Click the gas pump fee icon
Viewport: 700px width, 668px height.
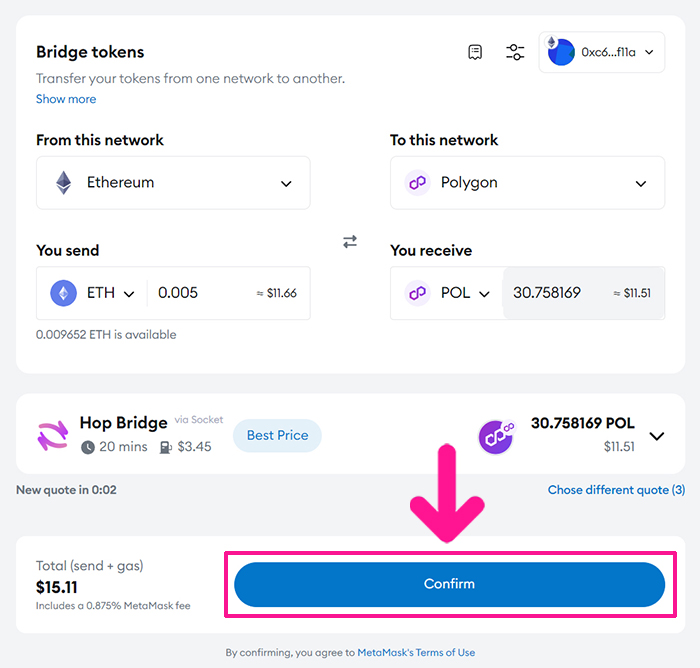tap(165, 447)
